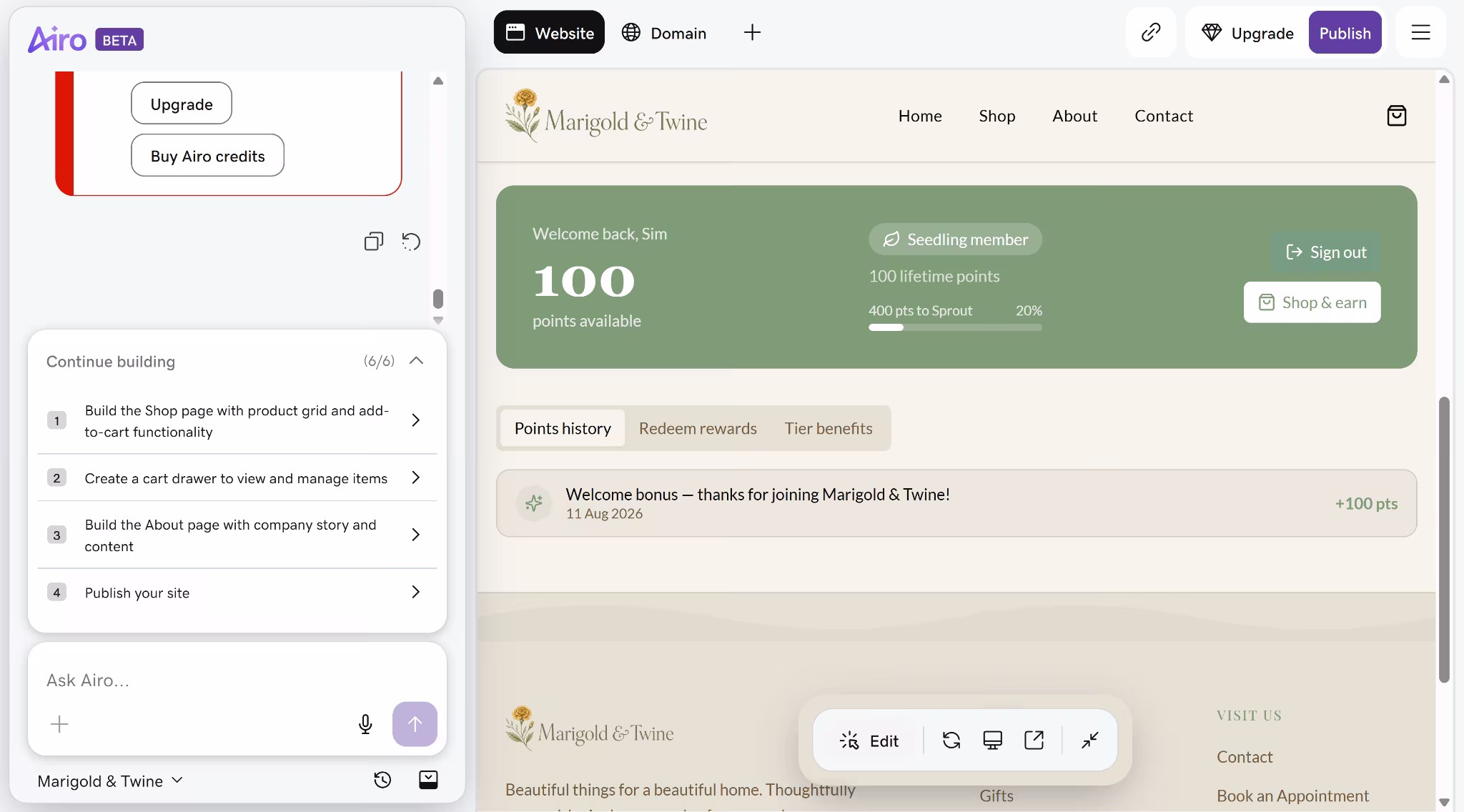The height and width of the screenshot is (812, 1464).
Task: Click the retry/regenerate icon in chat
Action: click(411, 242)
